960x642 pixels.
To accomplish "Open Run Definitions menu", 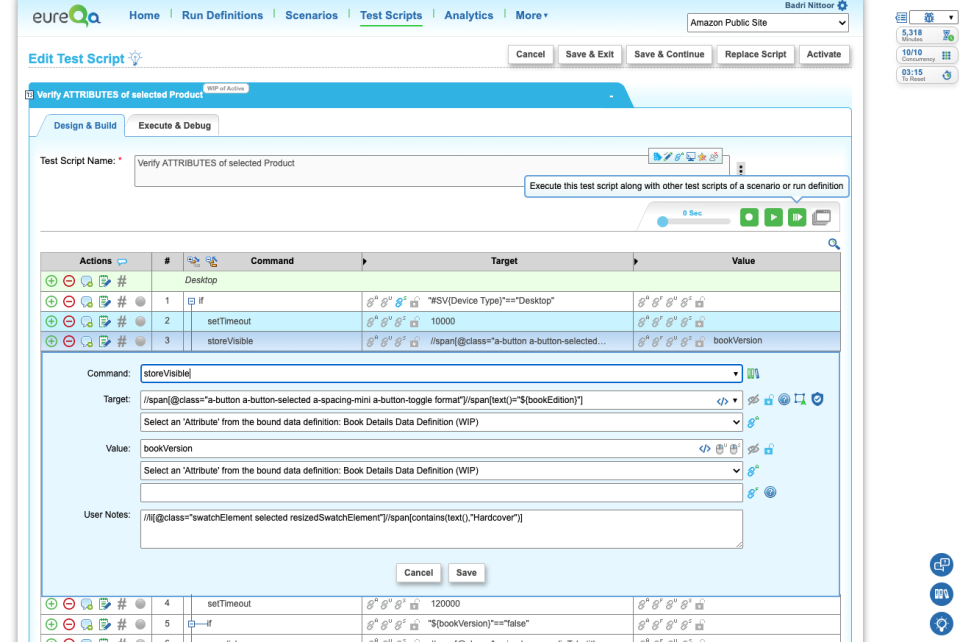I will (x=222, y=15).
